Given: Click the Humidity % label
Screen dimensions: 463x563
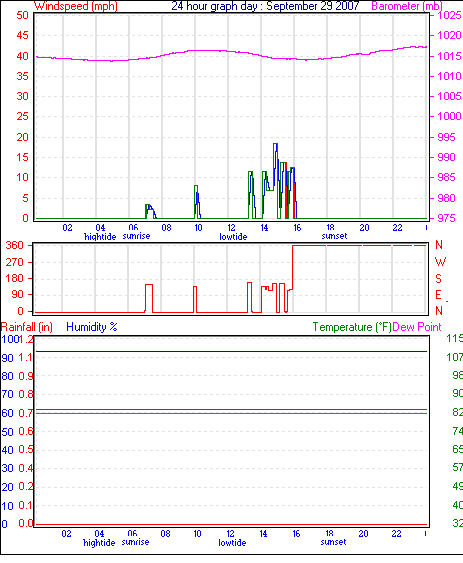Looking at the screenshot, I should pyautogui.click(x=92, y=327).
